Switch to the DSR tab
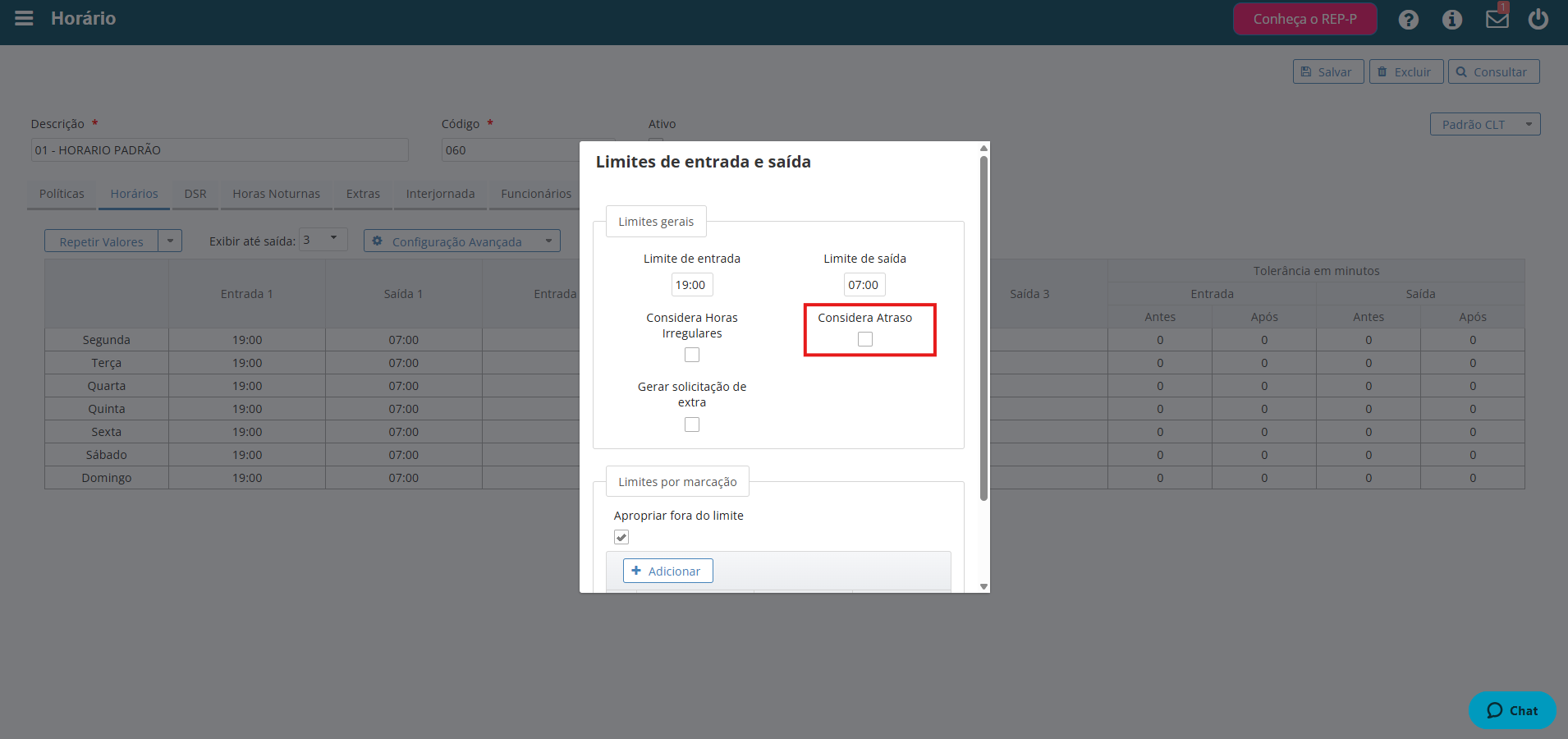Image resolution: width=1568 pixels, height=739 pixels. pyautogui.click(x=195, y=194)
